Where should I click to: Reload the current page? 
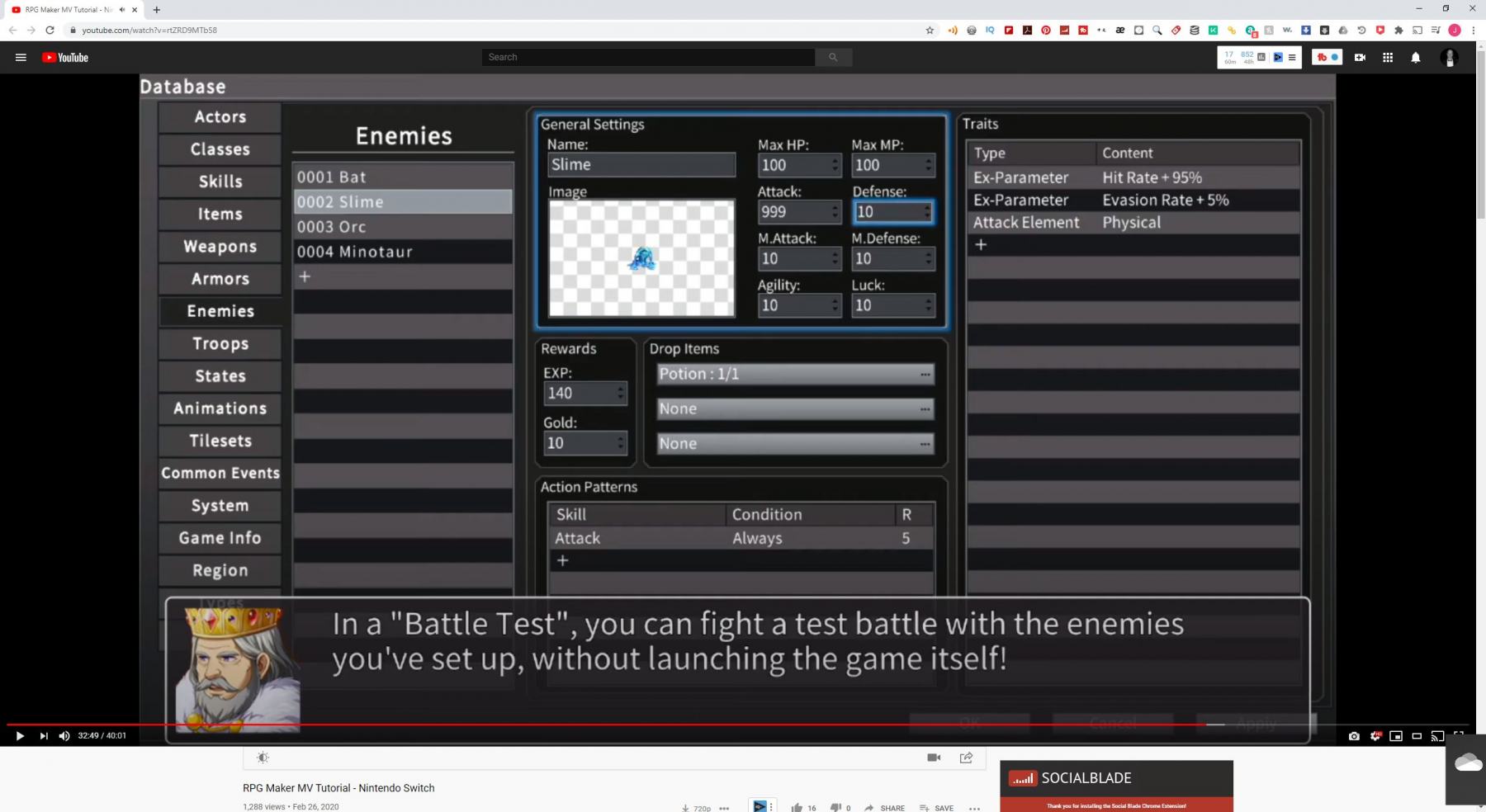pos(50,30)
